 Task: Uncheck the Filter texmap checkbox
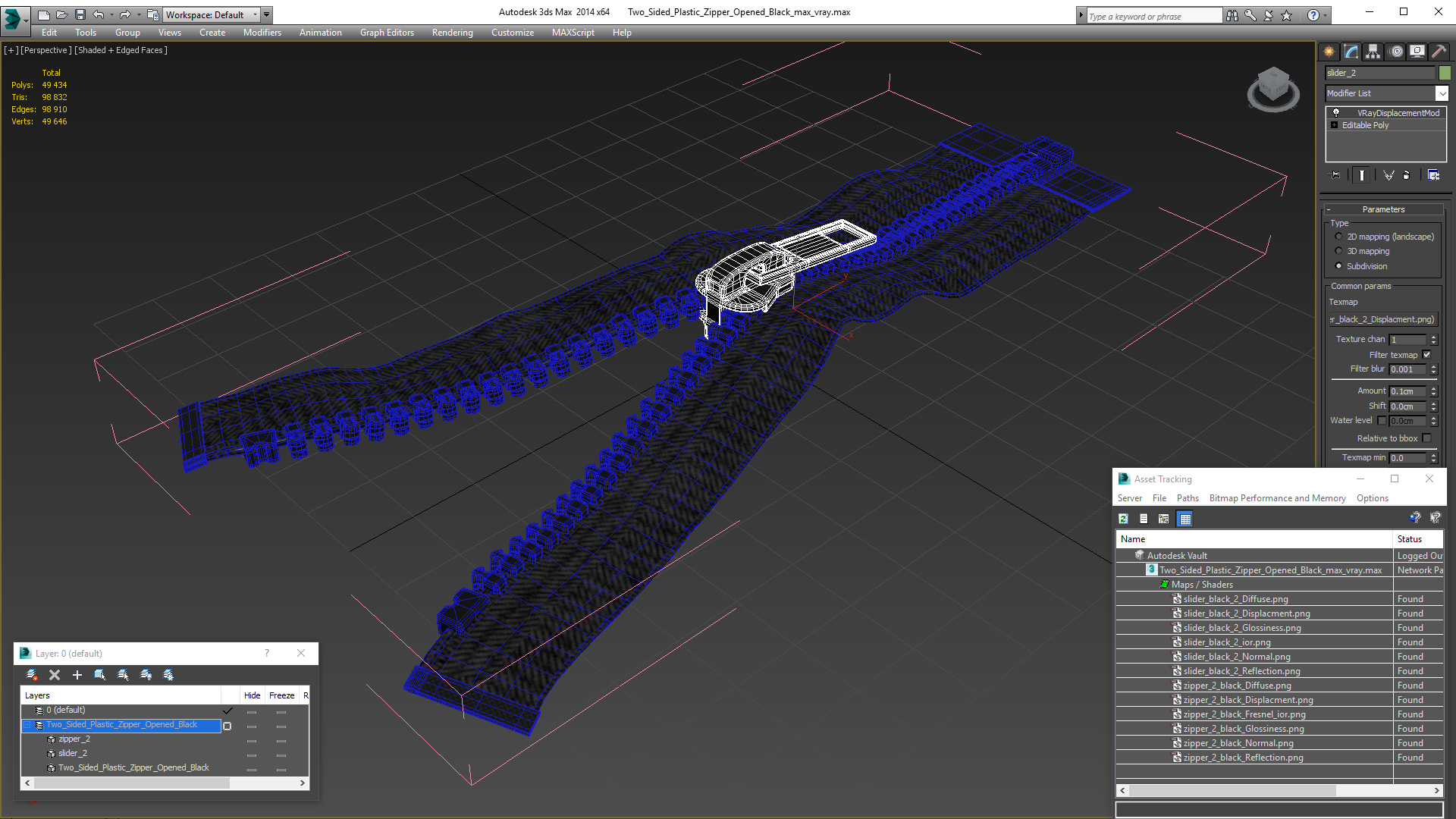[x=1426, y=354]
